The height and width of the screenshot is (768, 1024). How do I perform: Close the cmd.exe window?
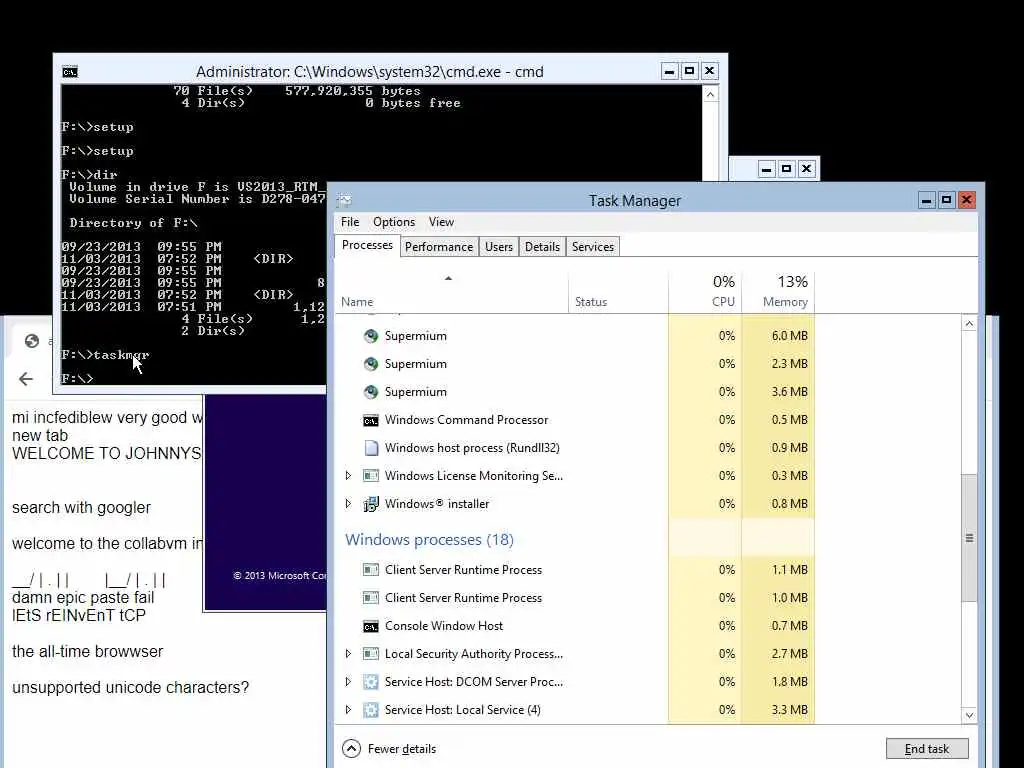pyautogui.click(x=710, y=71)
